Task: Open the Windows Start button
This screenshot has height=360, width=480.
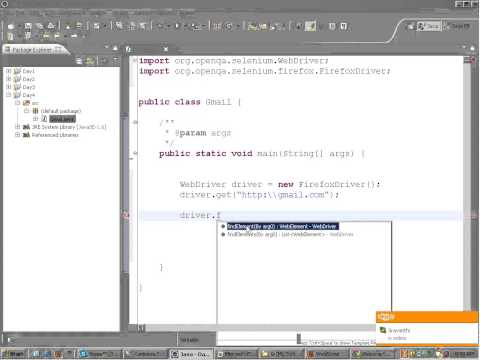Action: pyautogui.click(x=13, y=354)
